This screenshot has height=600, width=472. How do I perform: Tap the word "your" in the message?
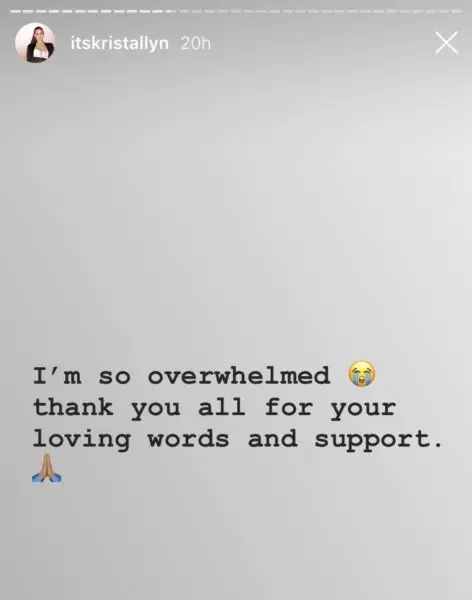point(363,409)
